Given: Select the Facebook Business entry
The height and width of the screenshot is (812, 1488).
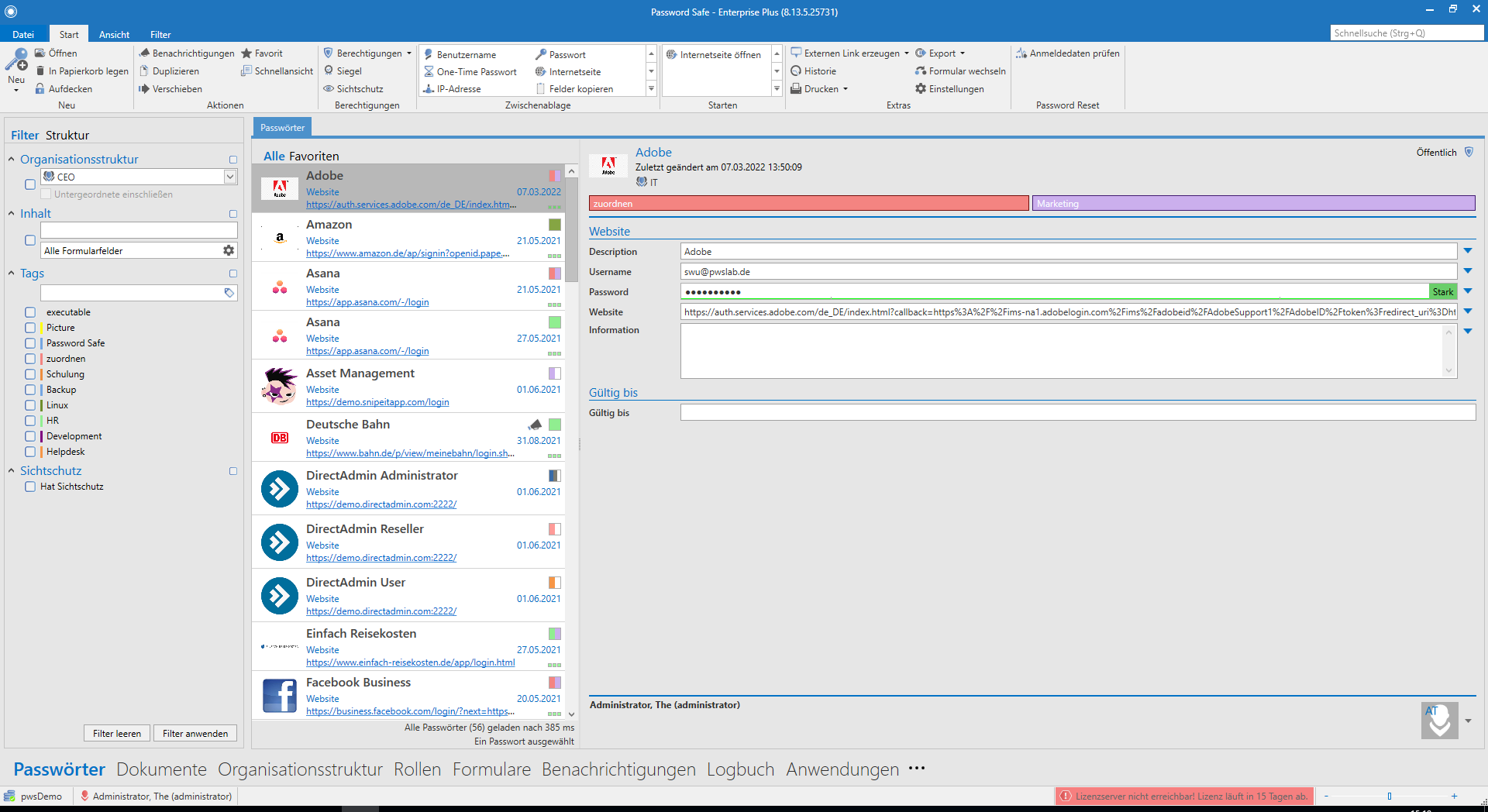Looking at the screenshot, I should [x=408, y=696].
